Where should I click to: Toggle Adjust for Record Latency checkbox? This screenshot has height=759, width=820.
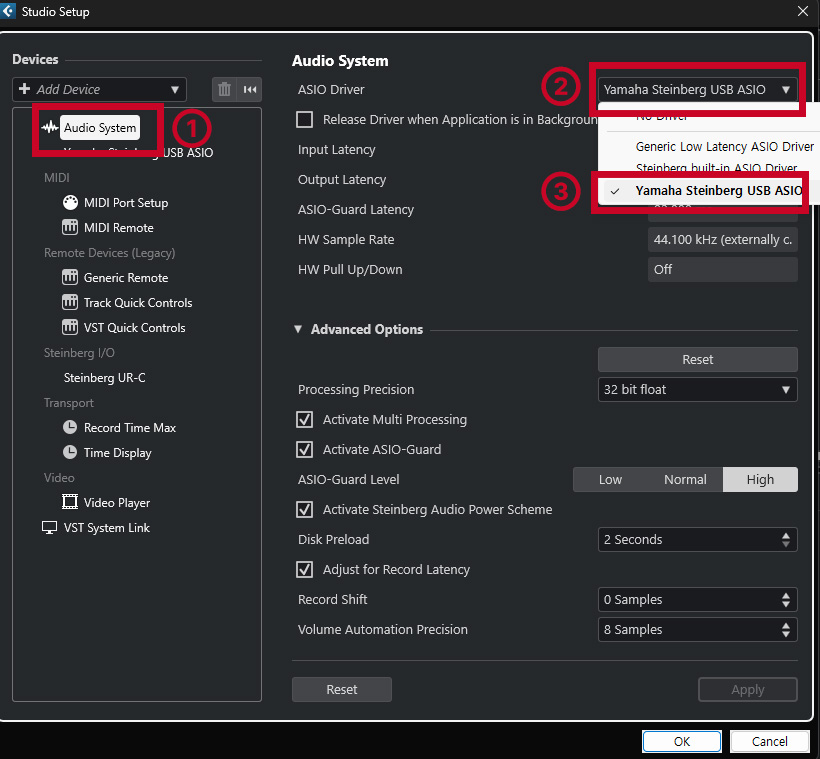tap(305, 569)
